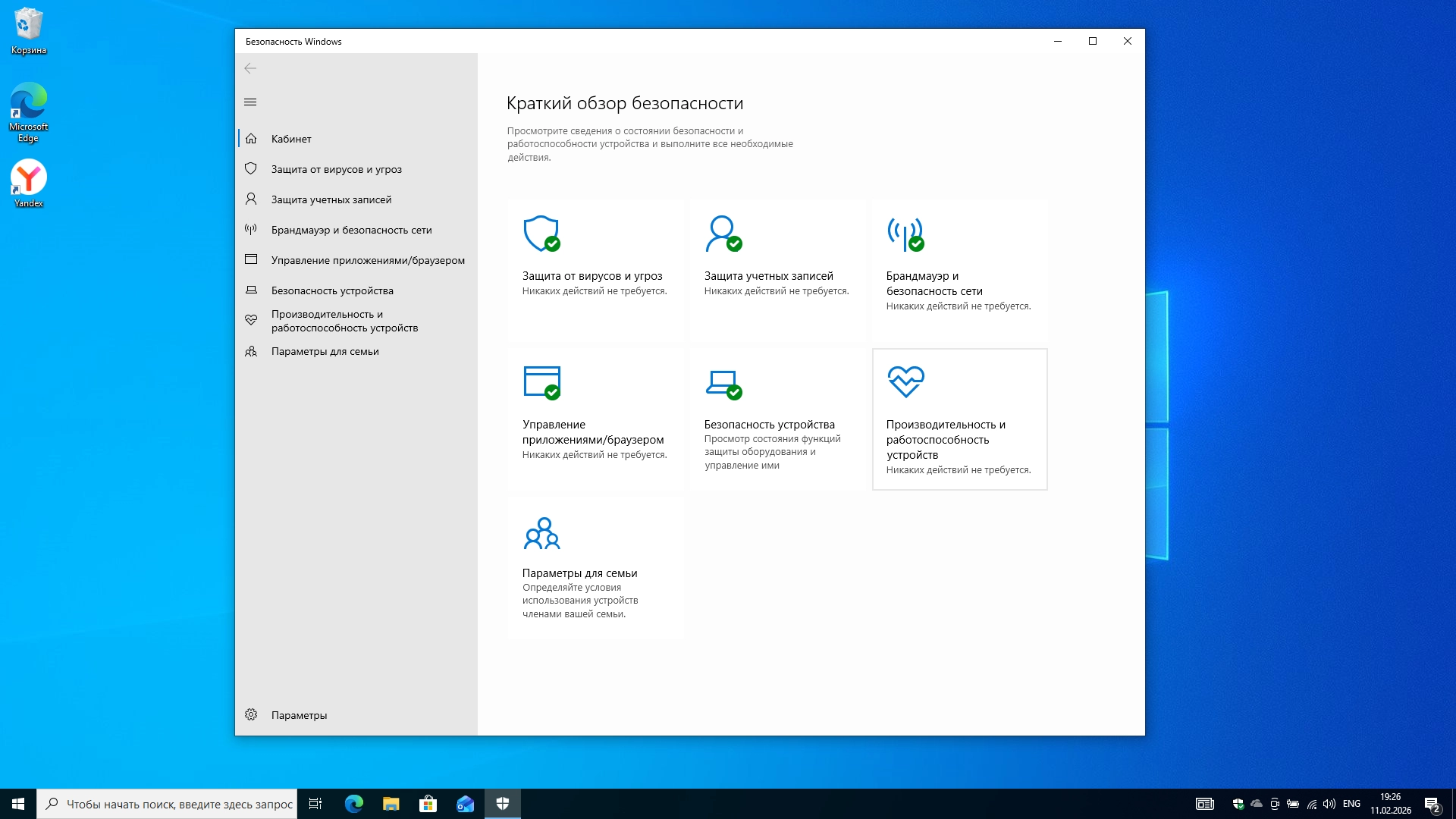Click the account protection person tile icon
The height and width of the screenshot is (819, 1456).
coord(723,234)
